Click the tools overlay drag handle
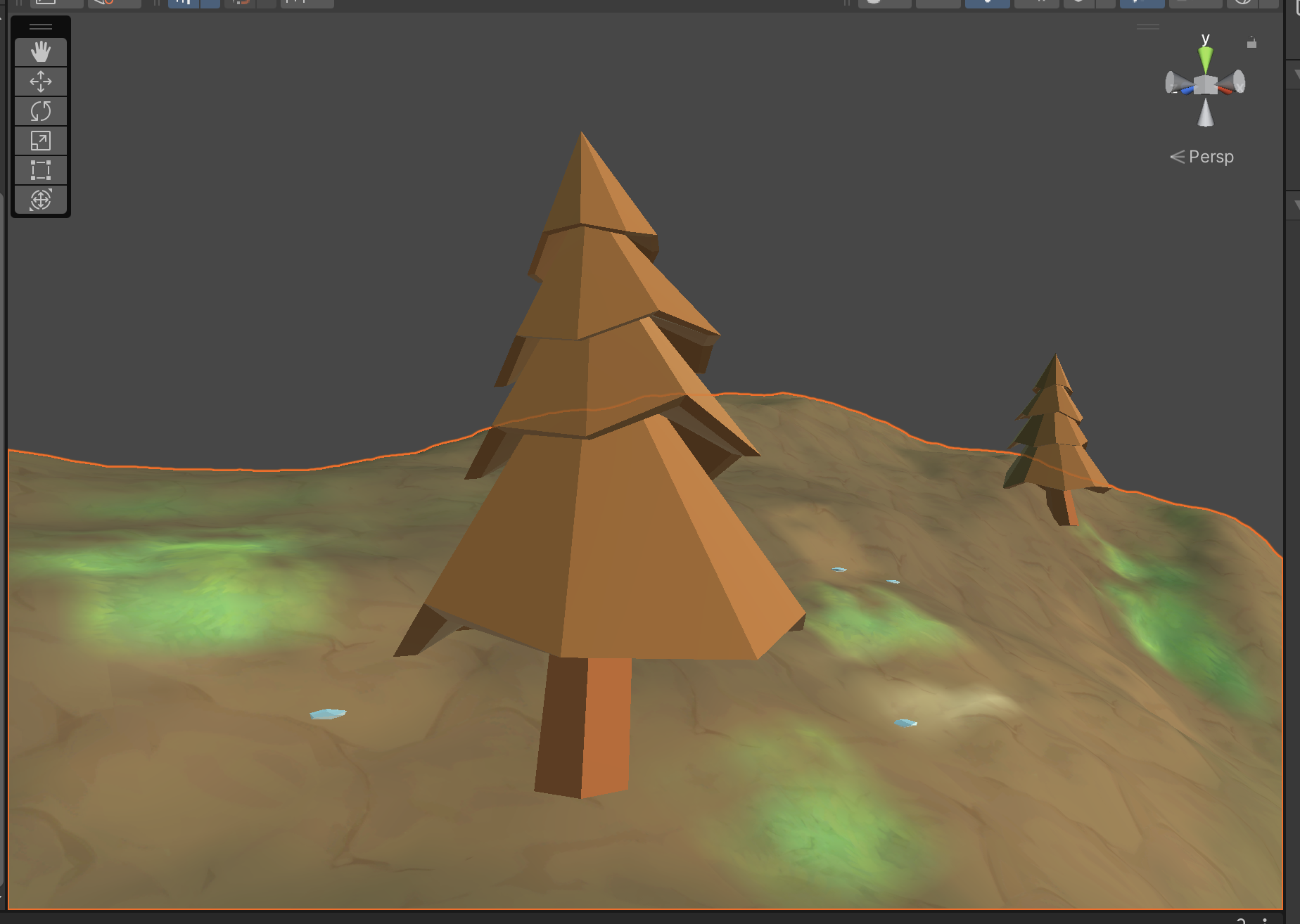Screen dimensions: 1300x924 pyautogui.click(x=41, y=27)
